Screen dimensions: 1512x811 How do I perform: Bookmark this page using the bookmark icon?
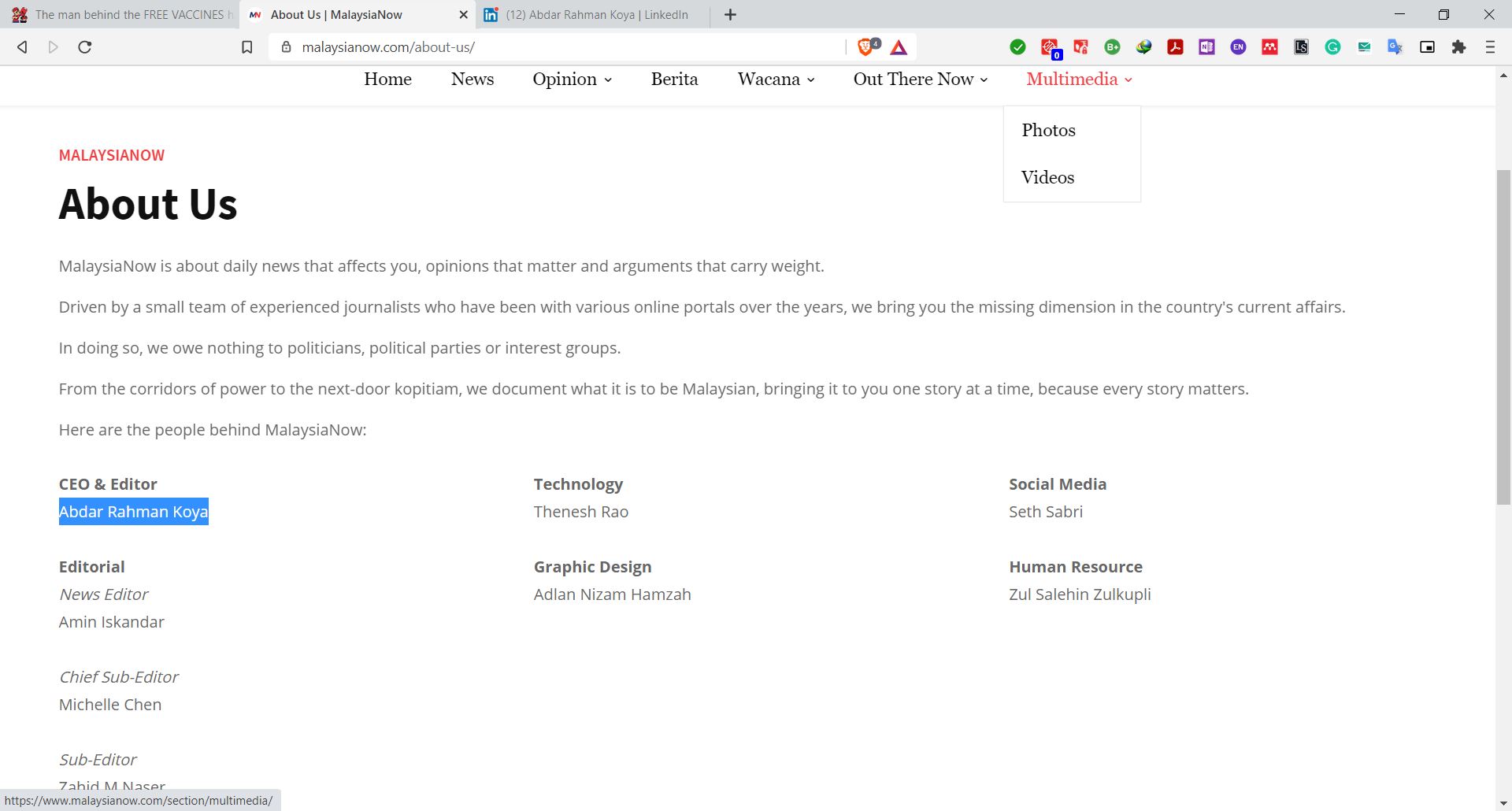(246, 47)
